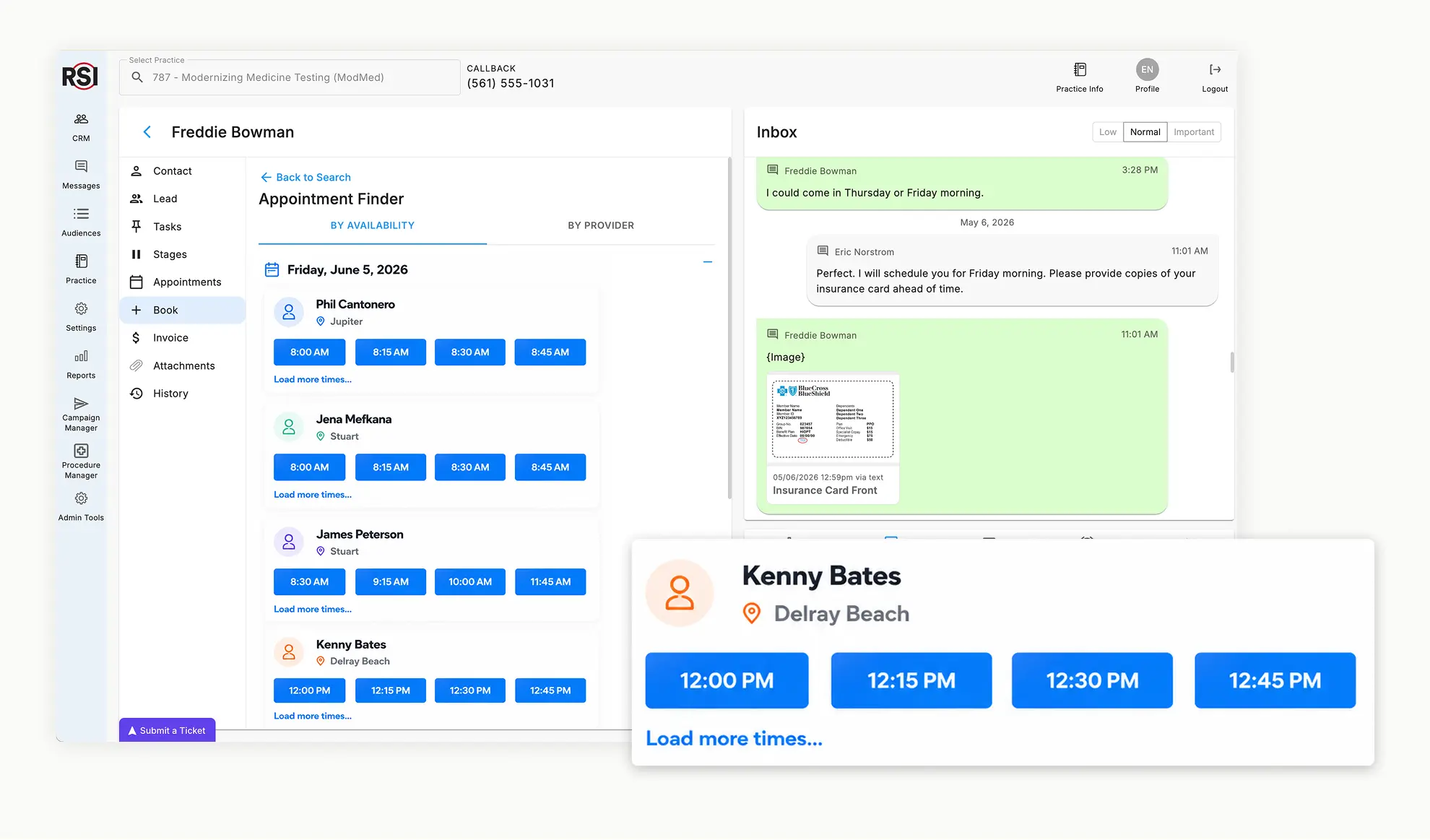Book James Peterson at 10:00 AM
Viewport: 1430px width, 840px height.
[470, 581]
